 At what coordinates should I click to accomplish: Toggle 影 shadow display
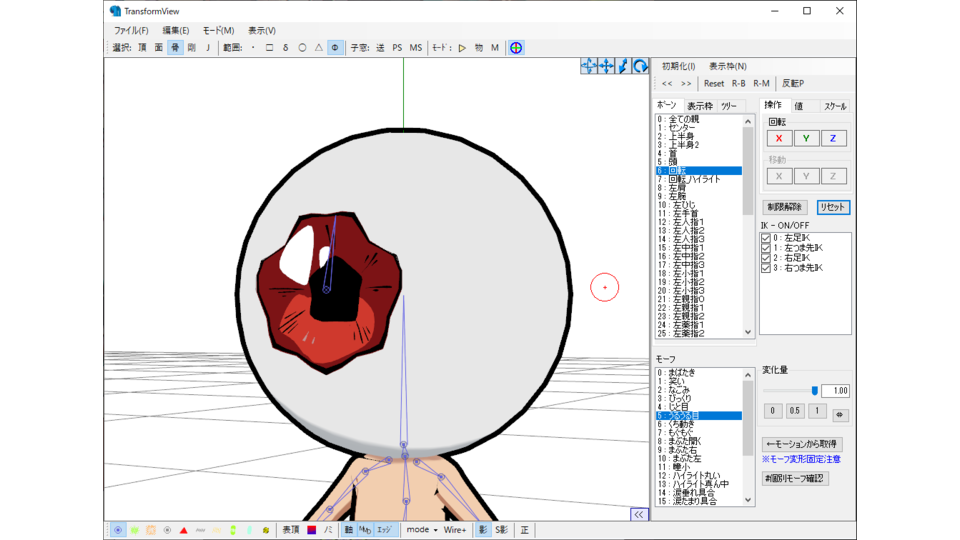[483, 530]
